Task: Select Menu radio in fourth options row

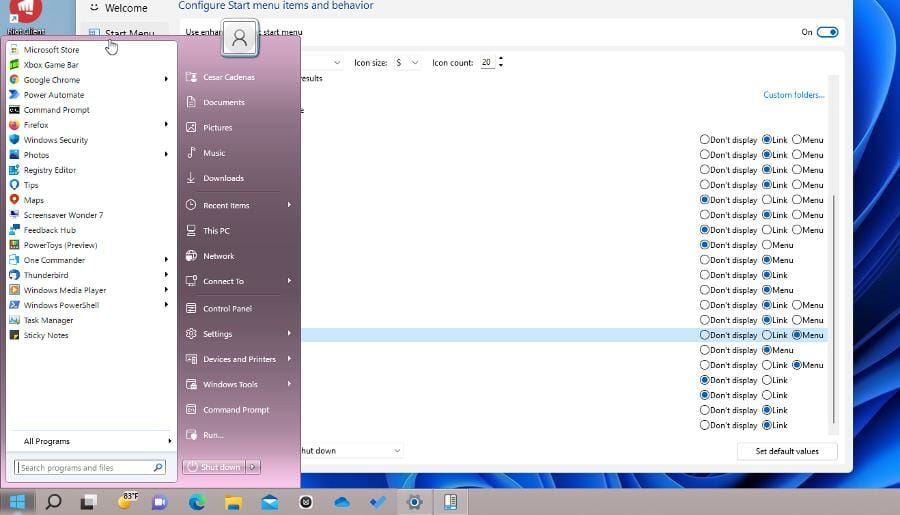Action: click(797, 184)
